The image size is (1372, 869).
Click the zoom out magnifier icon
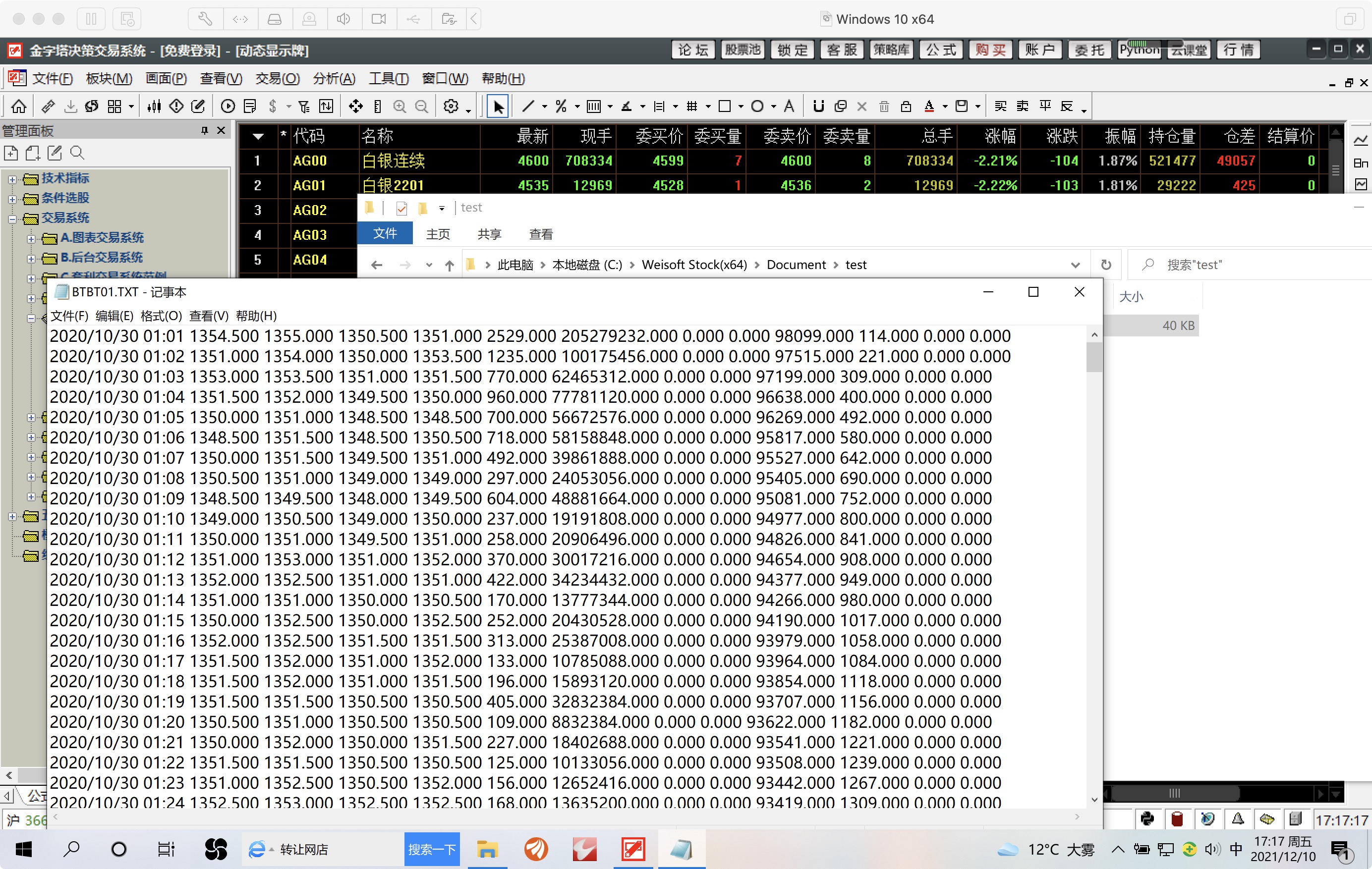(422, 106)
